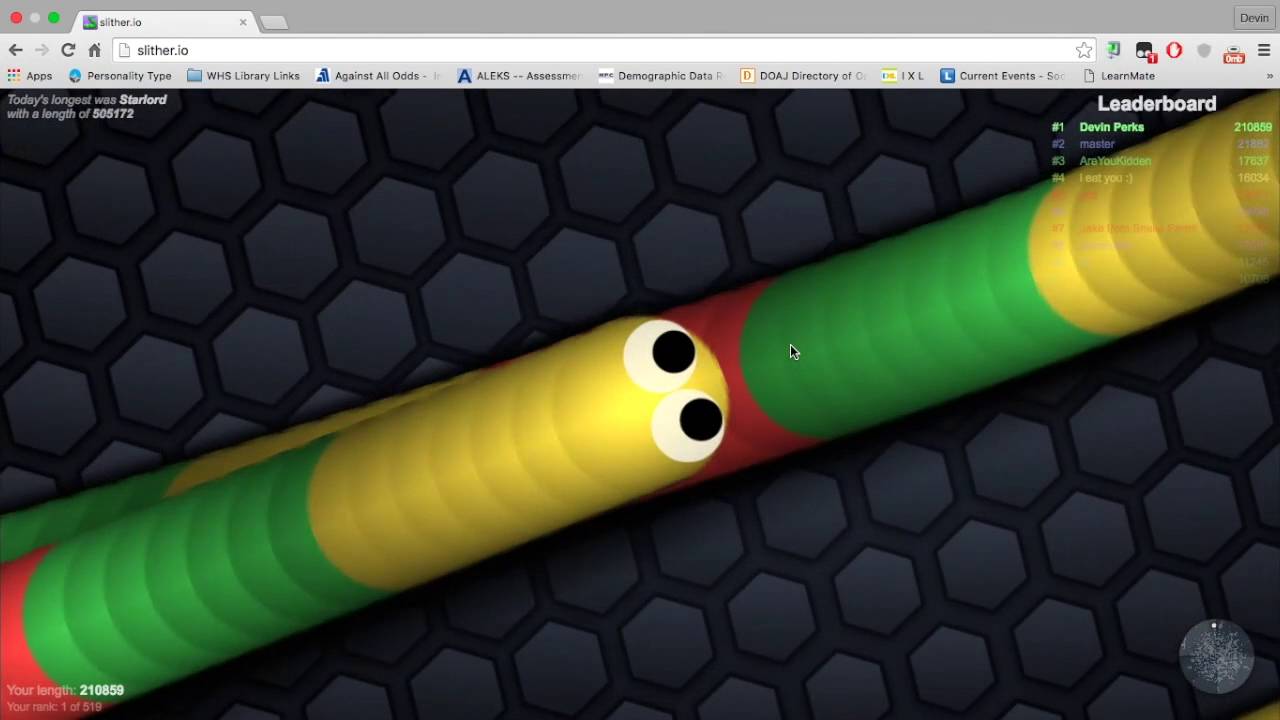Open the Chrome hamburger menu
This screenshot has height=720, width=1280.
[x=1264, y=50]
